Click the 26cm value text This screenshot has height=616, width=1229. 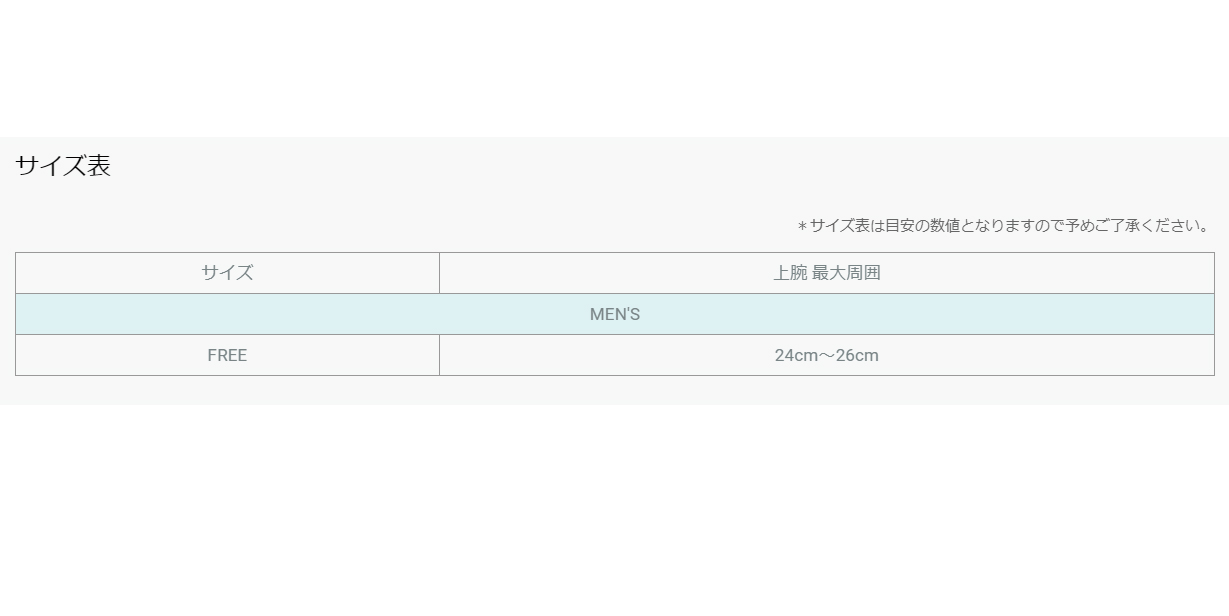click(x=857, y=355)
